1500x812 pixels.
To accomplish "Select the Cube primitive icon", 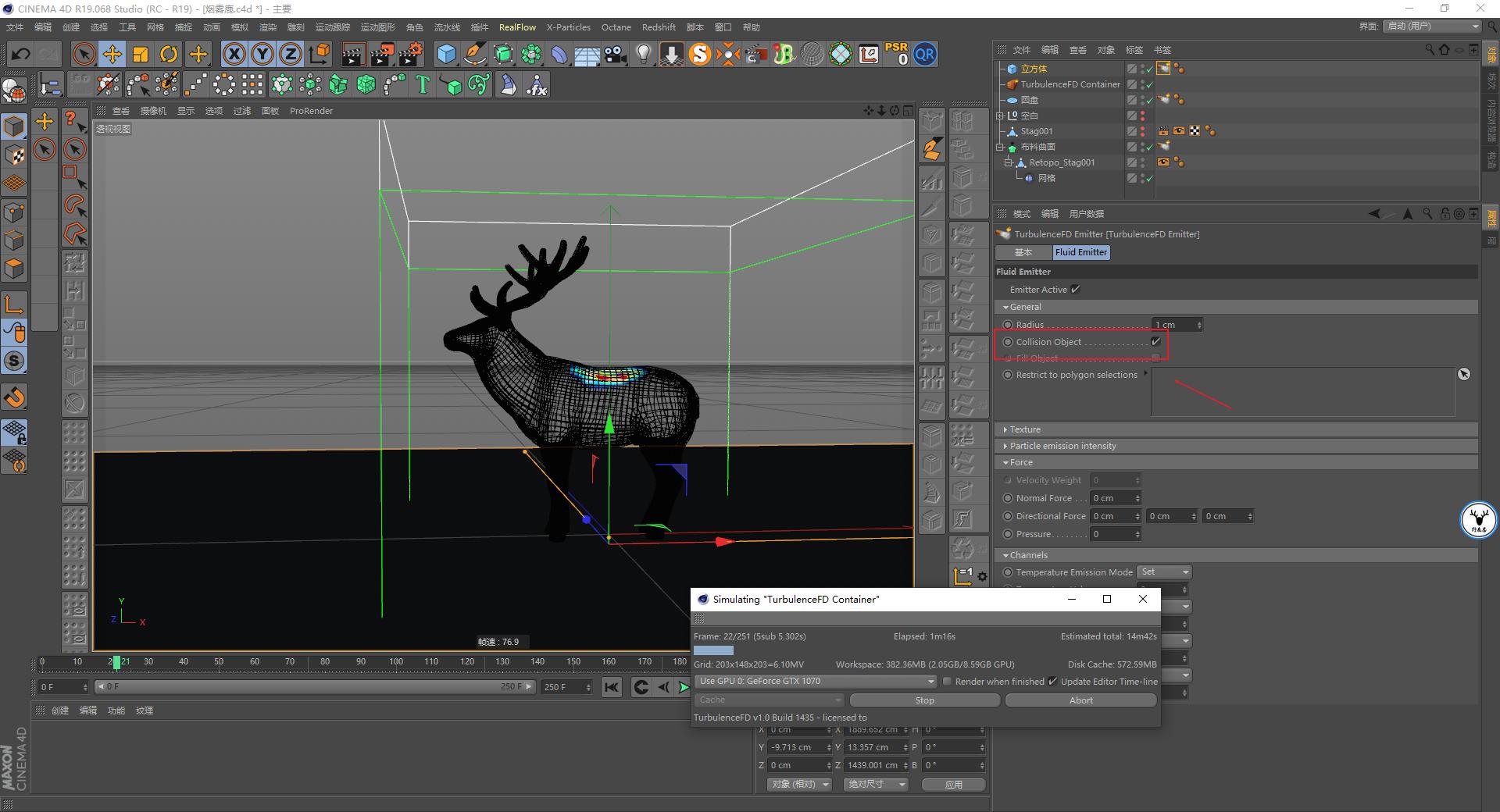I will coord(448,54).
